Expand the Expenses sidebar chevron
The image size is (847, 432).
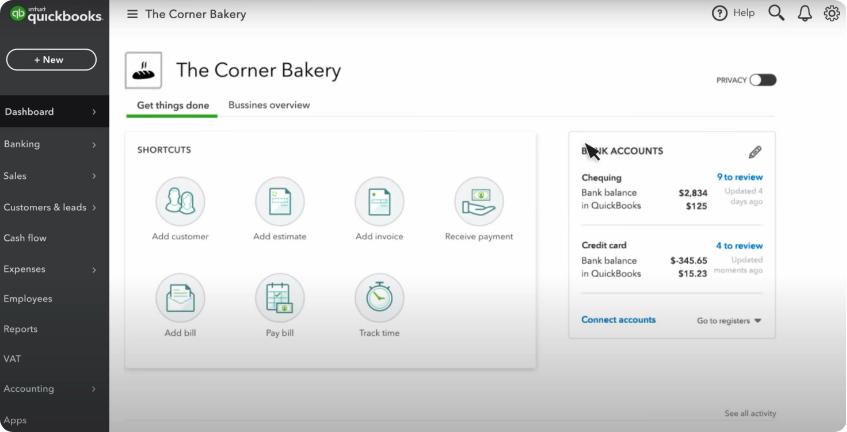94,269
